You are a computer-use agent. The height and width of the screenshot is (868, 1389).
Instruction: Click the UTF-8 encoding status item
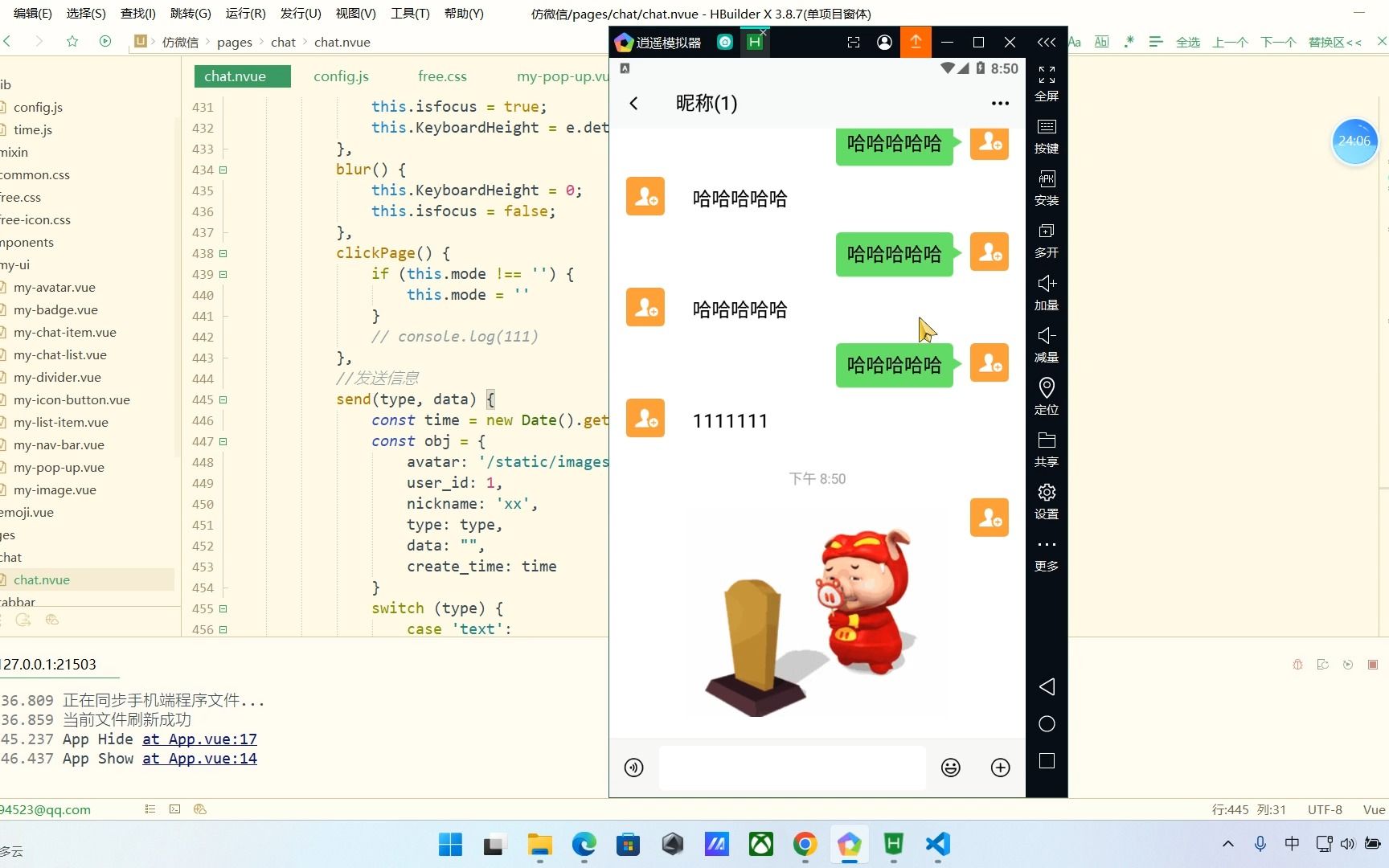coord(1325,809)
